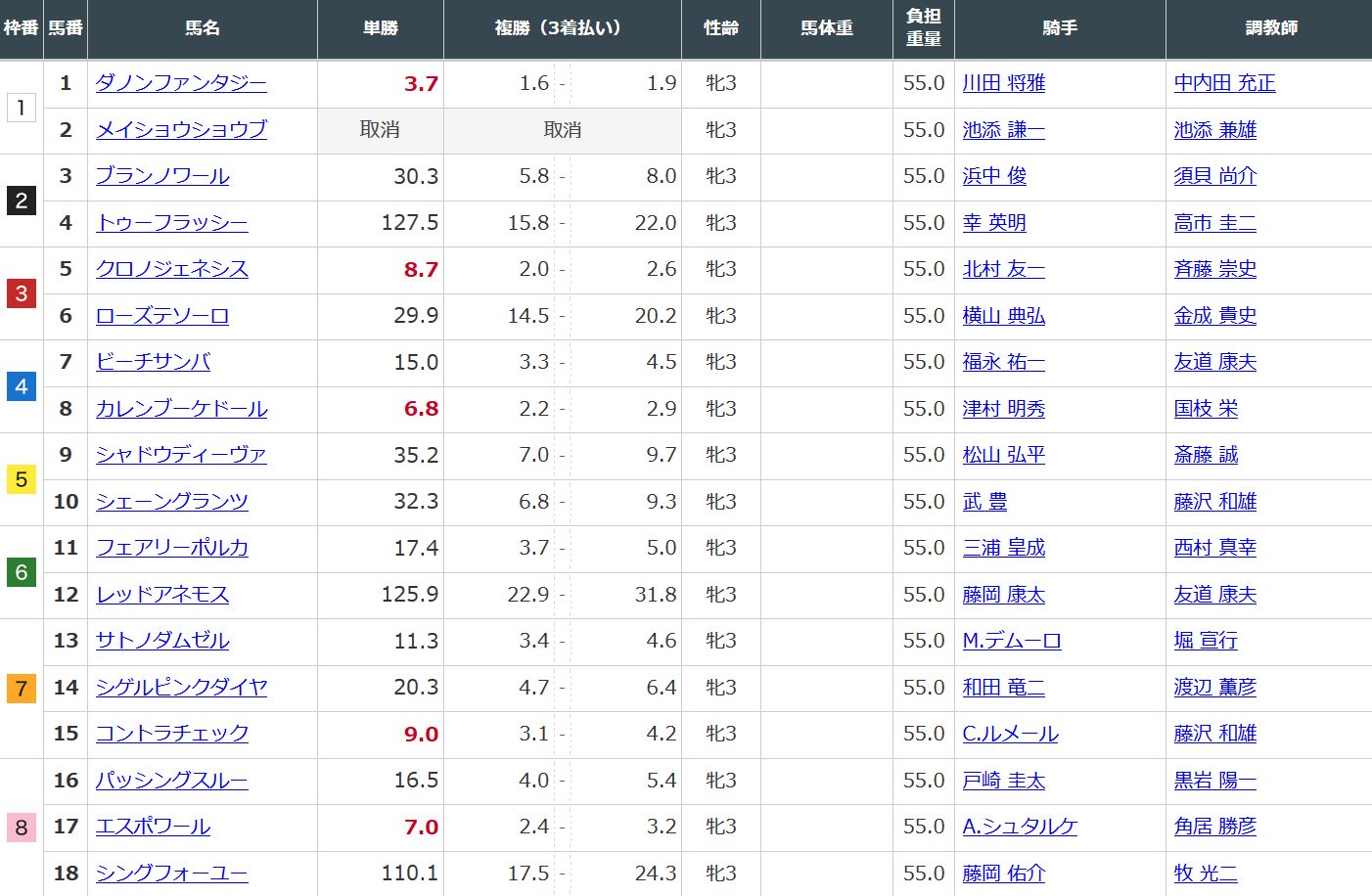The image size is (1372, 896).
Task: Select trainer link 中内田 充正
Action: (x=1224, y=83)
